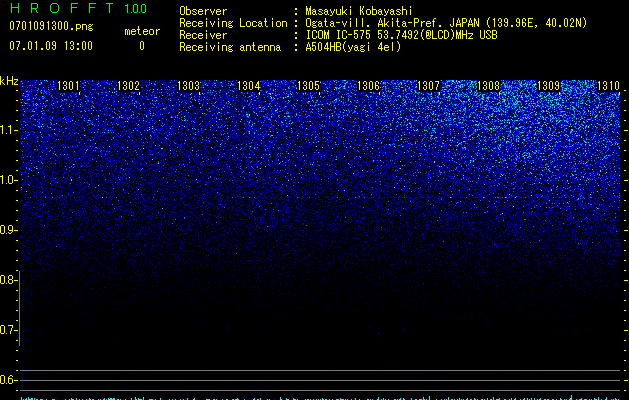Click the 1302 time marker
The width and height of the screenshot is (629, 400).
[128, 86]
